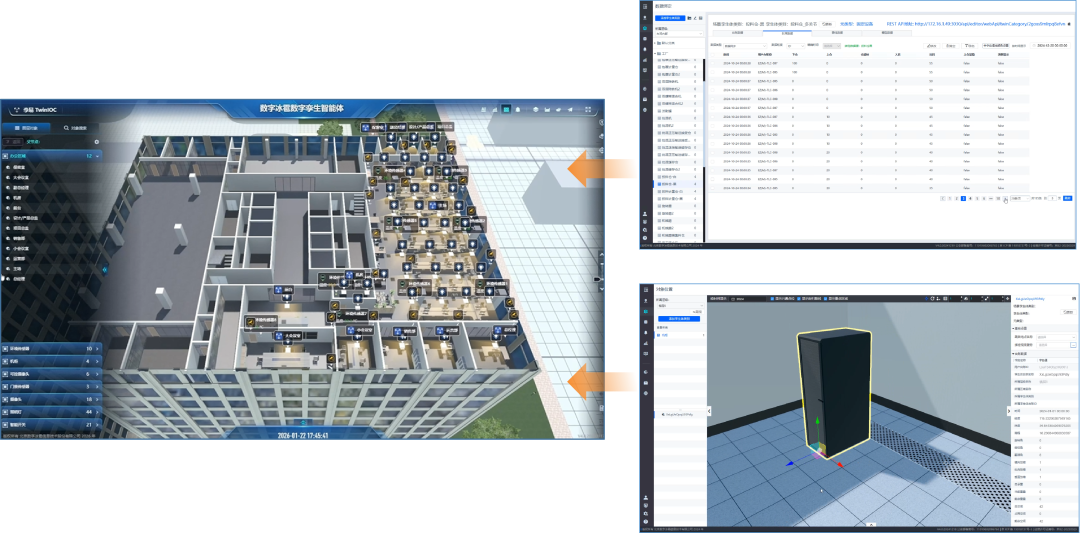Click grid layout icon in rack viewport toolbar
The image size is (1080, 533).
[x=945, y=299]
